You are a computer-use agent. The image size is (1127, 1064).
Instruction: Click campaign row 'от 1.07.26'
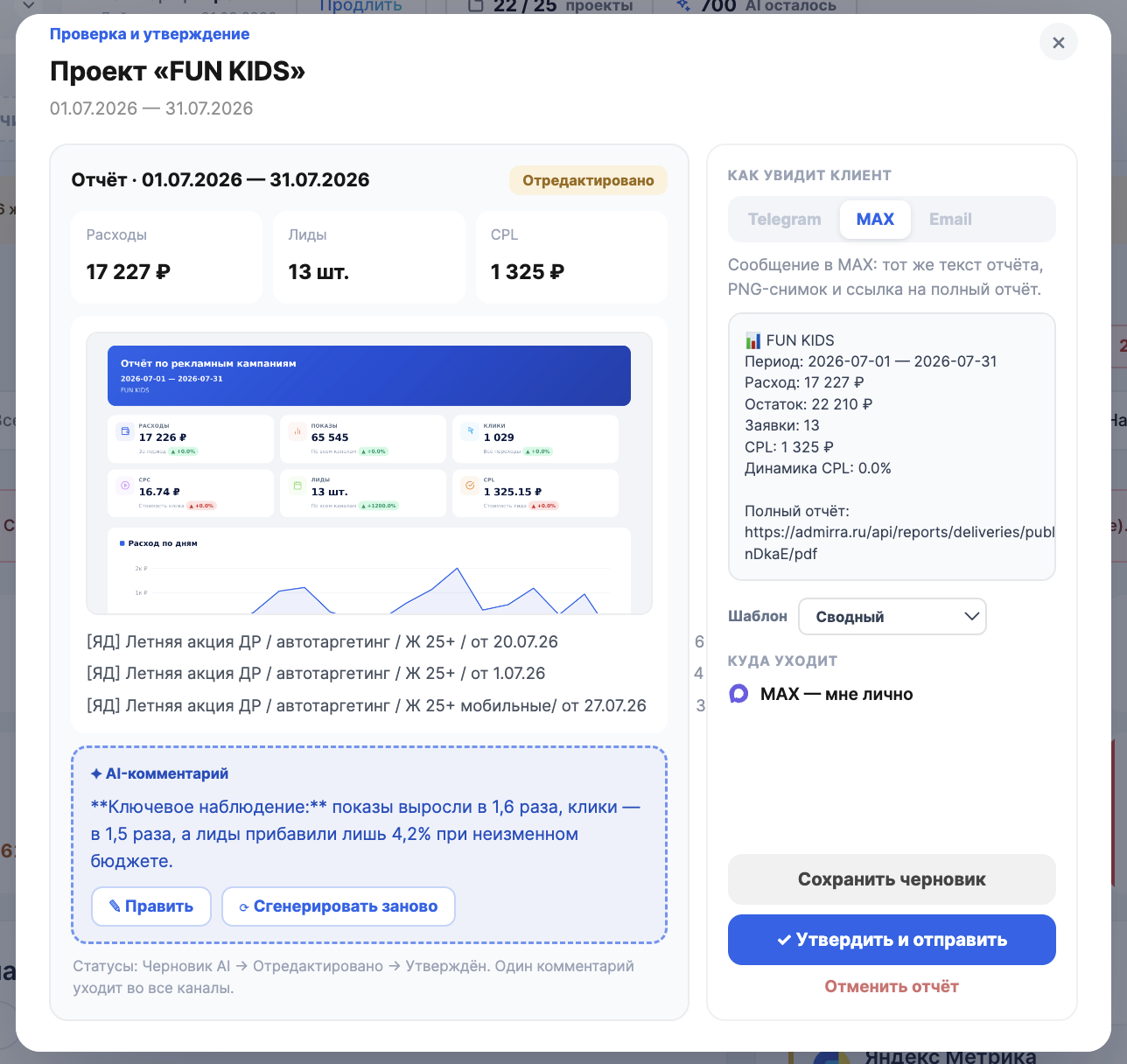316,673
